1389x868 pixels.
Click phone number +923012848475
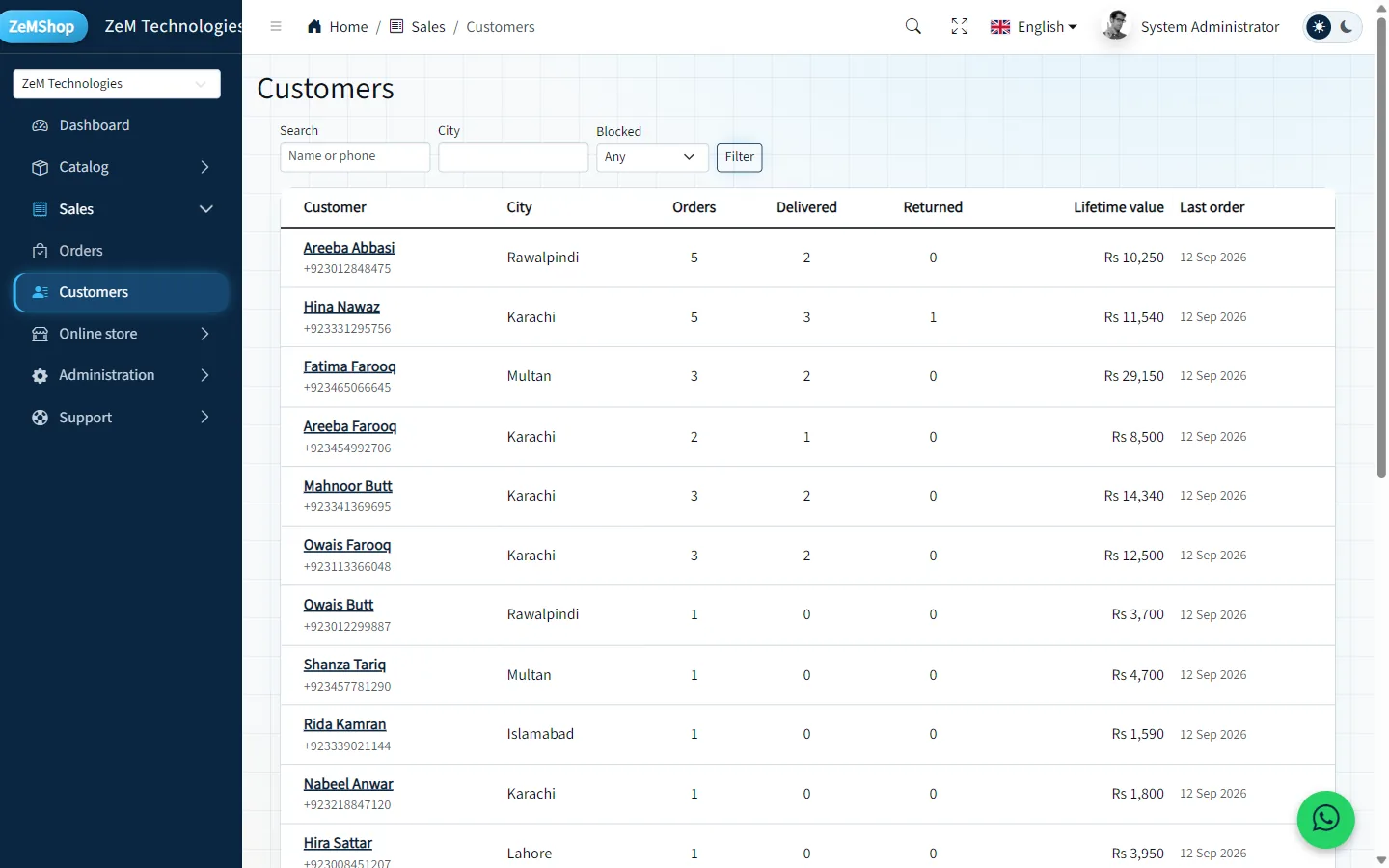pyautogui.click(x=347, y=269)
